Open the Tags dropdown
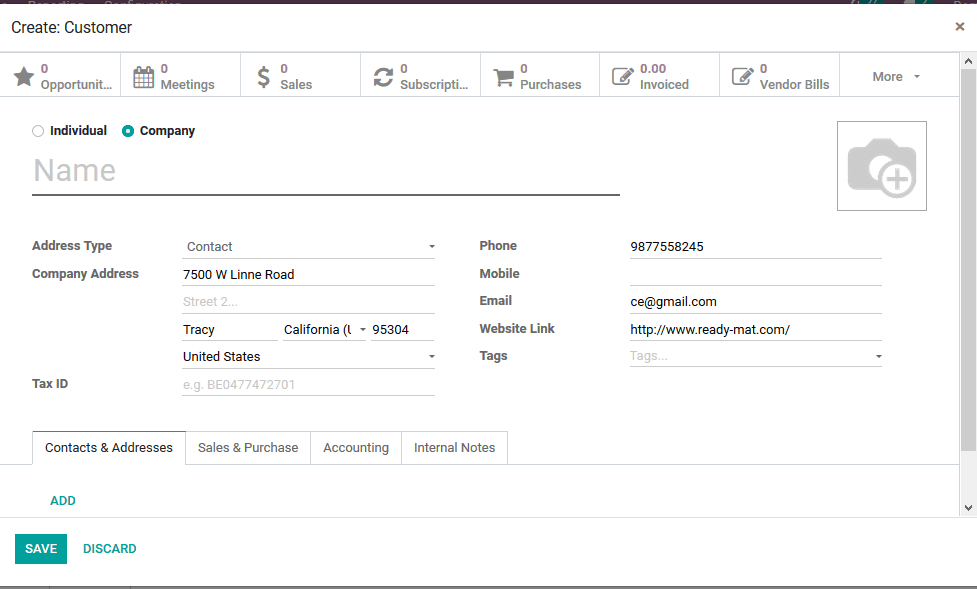 tap(756, 356)
